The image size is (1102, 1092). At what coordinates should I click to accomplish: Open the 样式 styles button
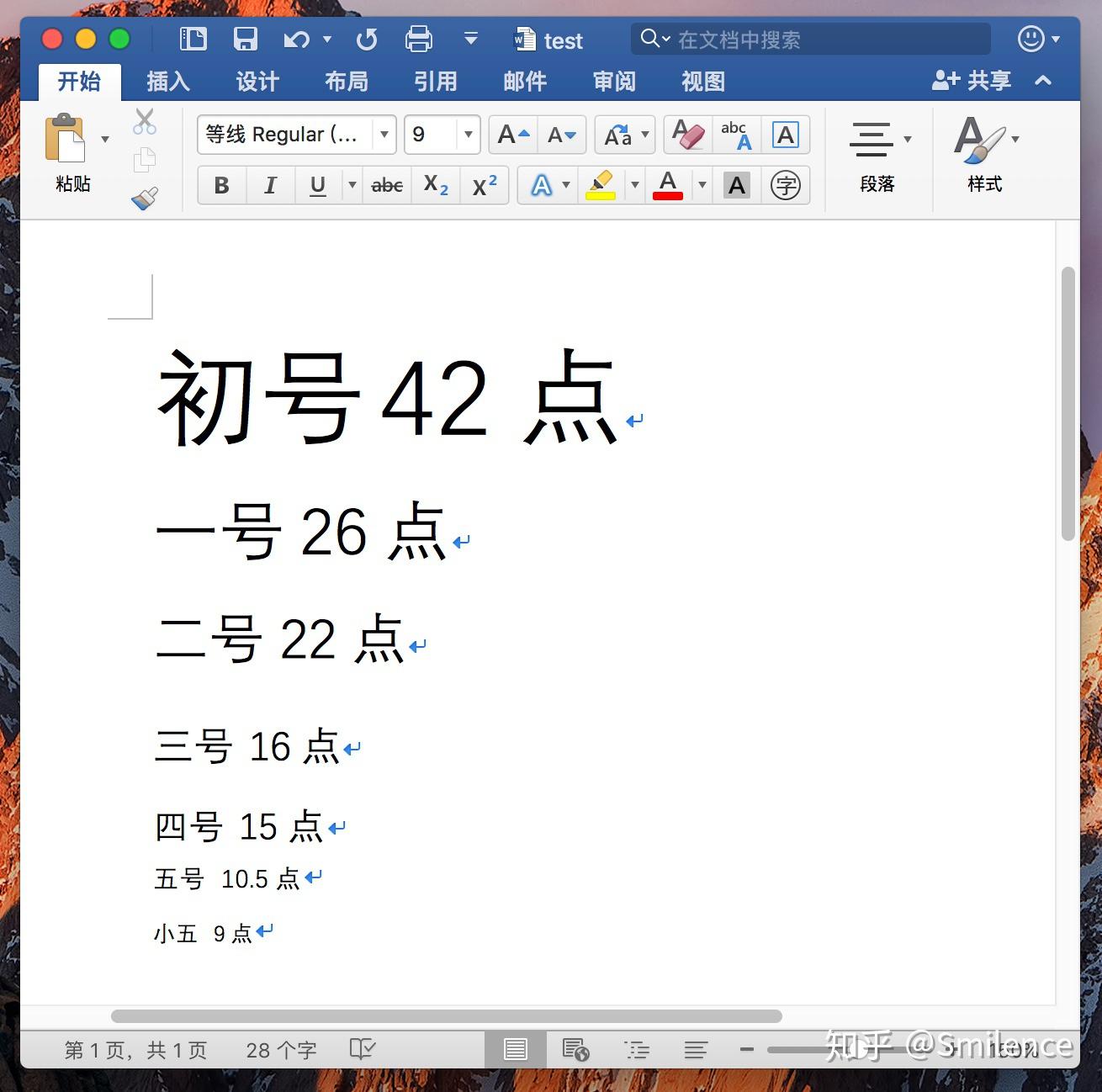pyautogui.click(x=985, y=156)
